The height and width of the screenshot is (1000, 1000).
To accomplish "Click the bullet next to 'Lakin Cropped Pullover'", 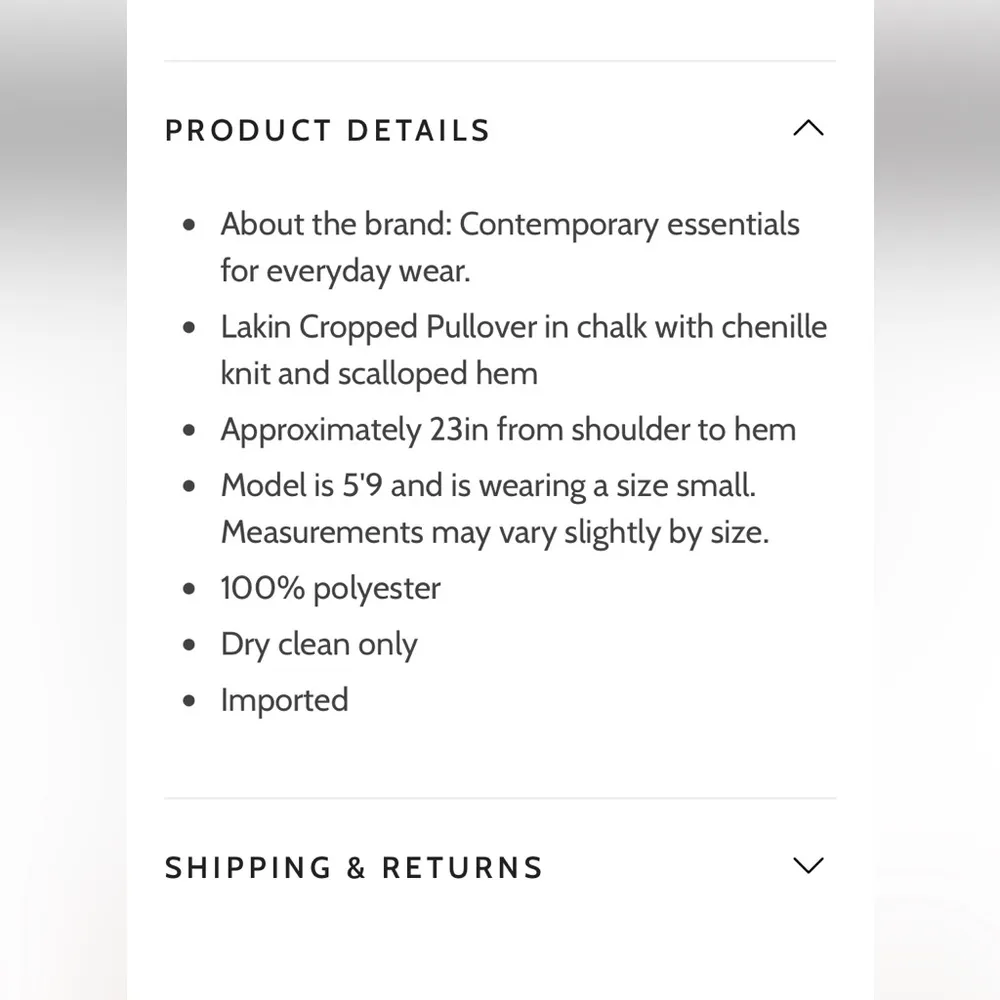I will pyautogui.click(x=190, y=328).
